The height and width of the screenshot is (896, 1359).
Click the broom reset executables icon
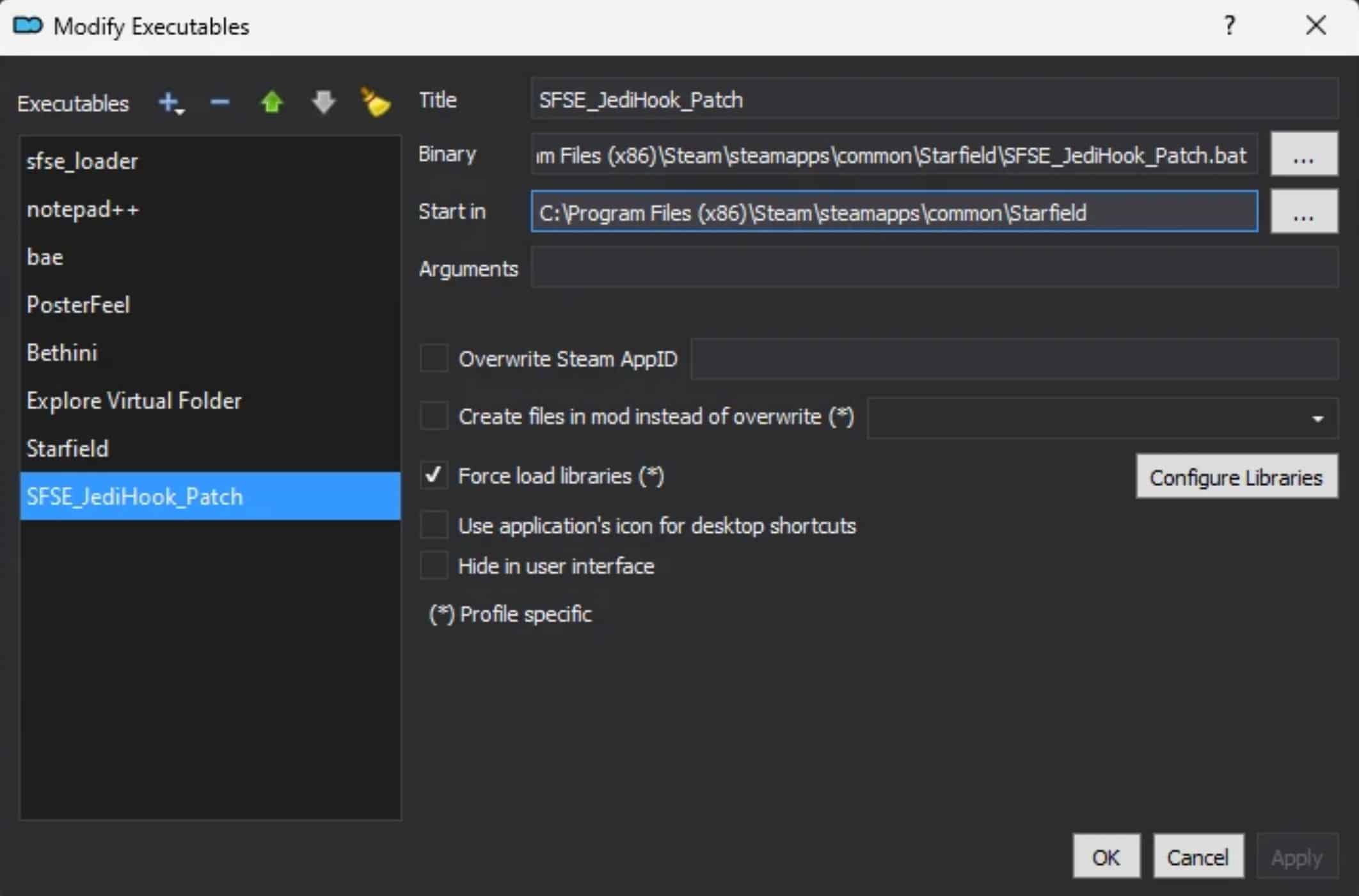click(x=375, y=102)
